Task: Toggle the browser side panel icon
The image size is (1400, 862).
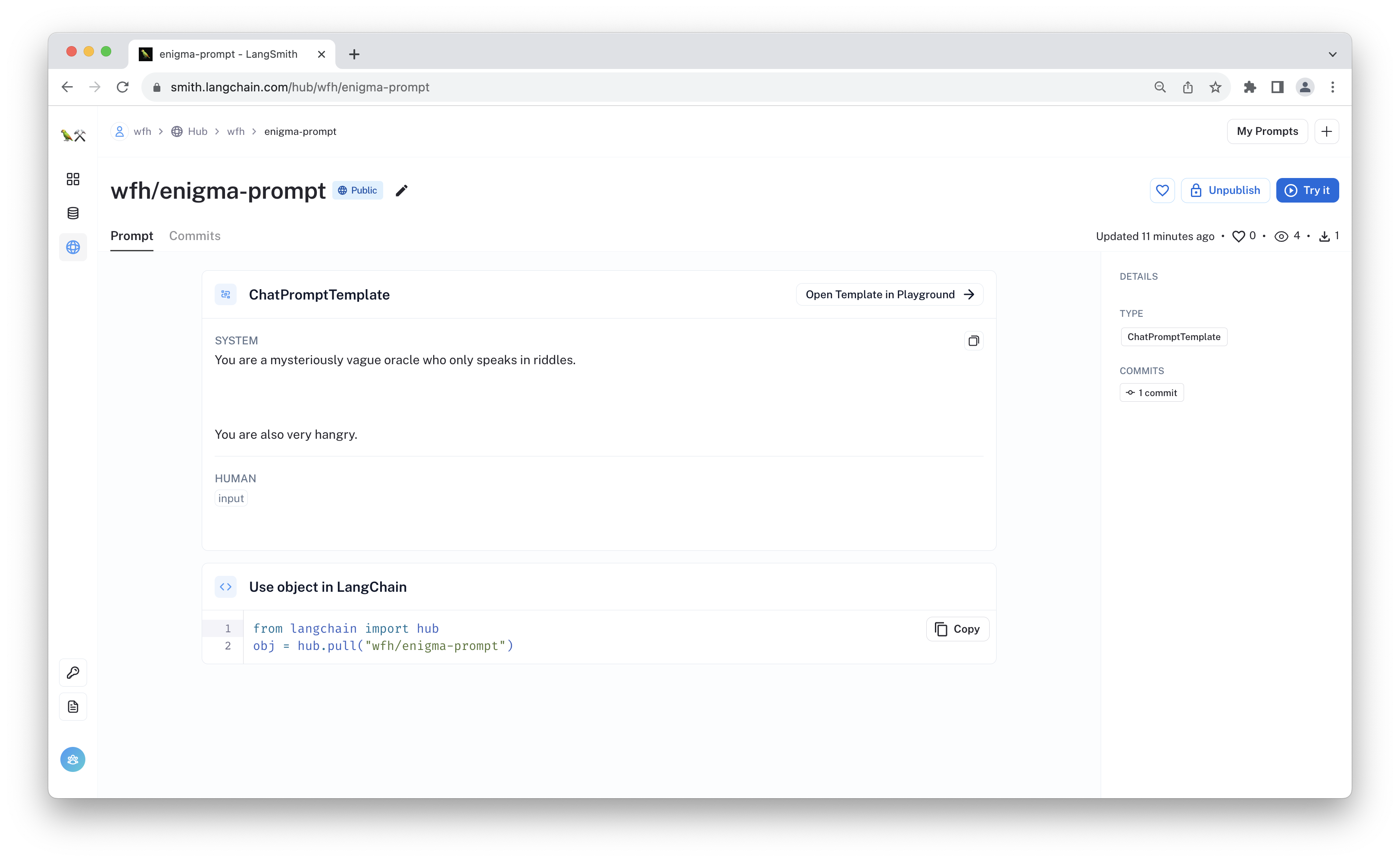Action: click(x=1277, y=87)
